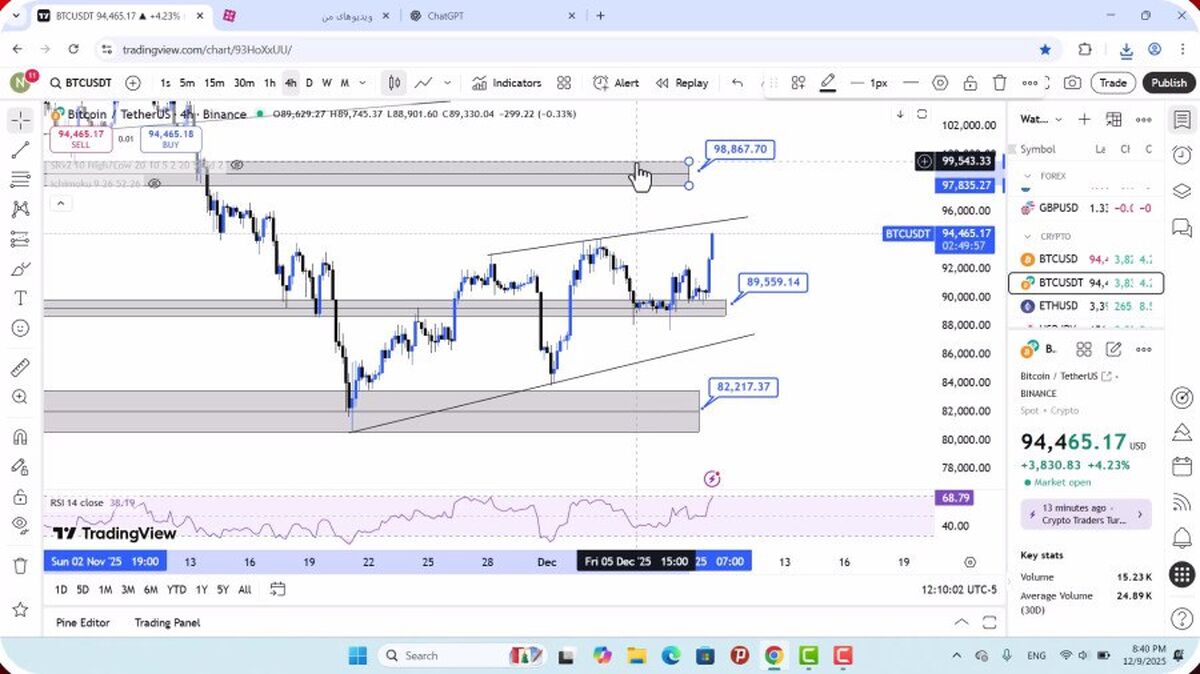Open the Fibonacci tools group
1200x674 pixels.
point(21,180)
